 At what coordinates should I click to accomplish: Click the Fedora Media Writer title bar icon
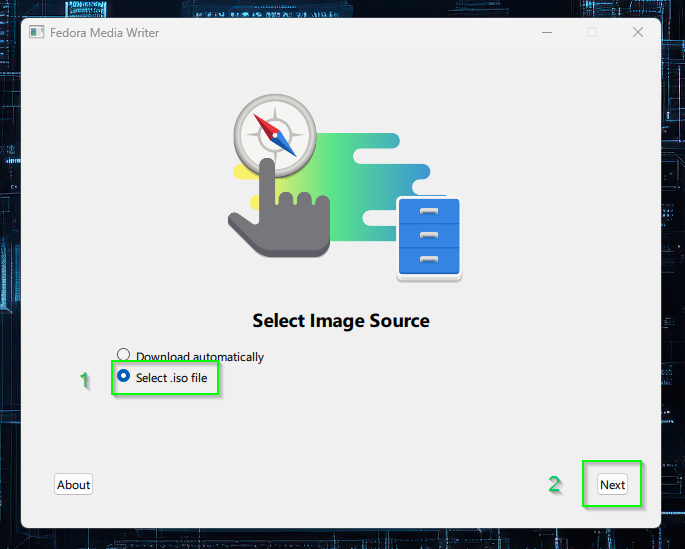37,32
